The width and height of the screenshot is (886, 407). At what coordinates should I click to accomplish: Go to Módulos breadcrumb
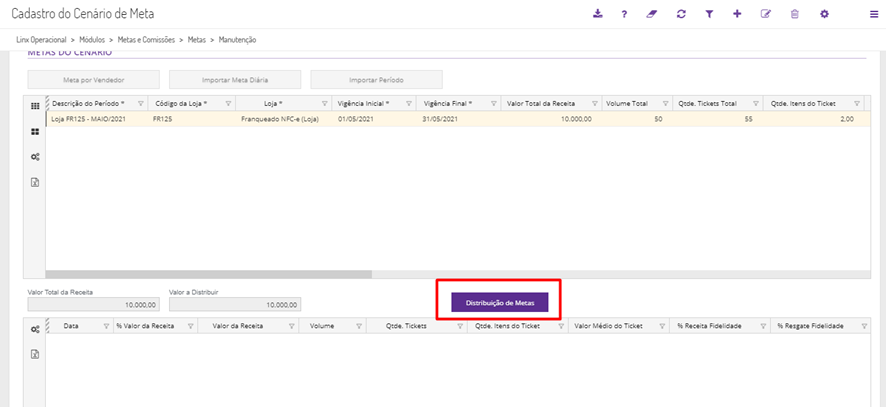click(x=92, y=40)
